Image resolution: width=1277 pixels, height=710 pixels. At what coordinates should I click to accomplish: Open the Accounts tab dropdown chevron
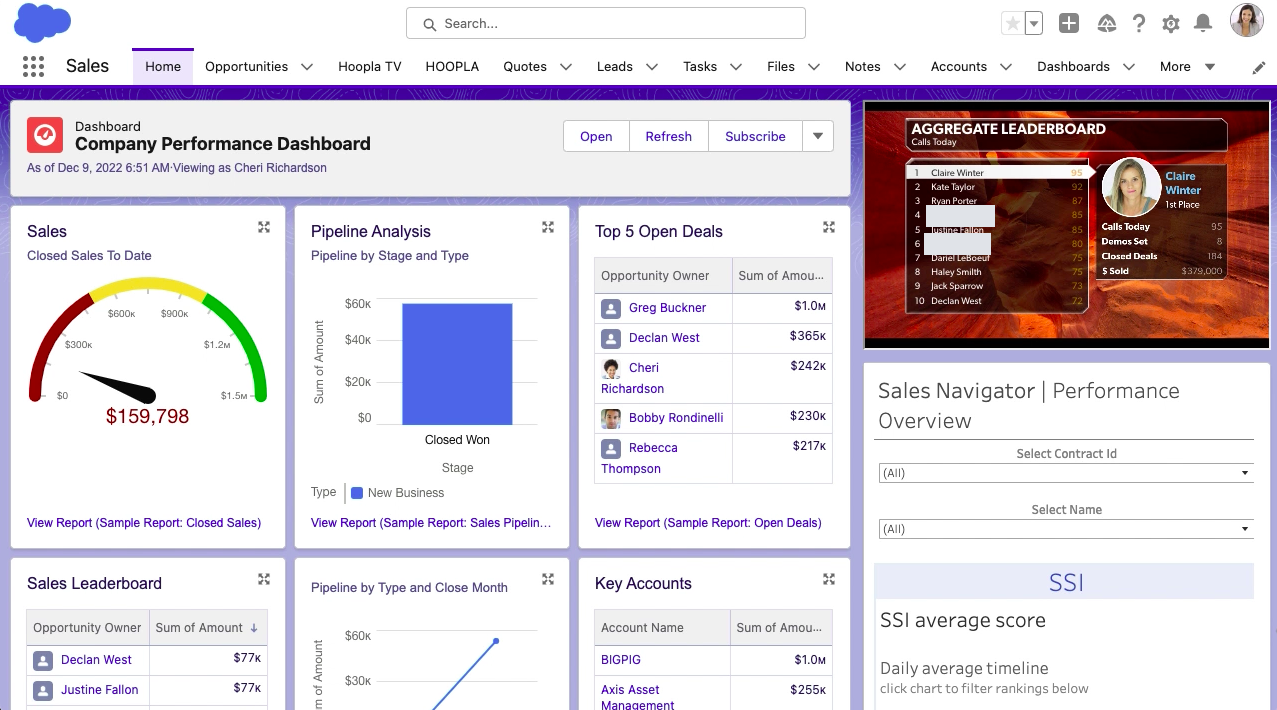1006,67
